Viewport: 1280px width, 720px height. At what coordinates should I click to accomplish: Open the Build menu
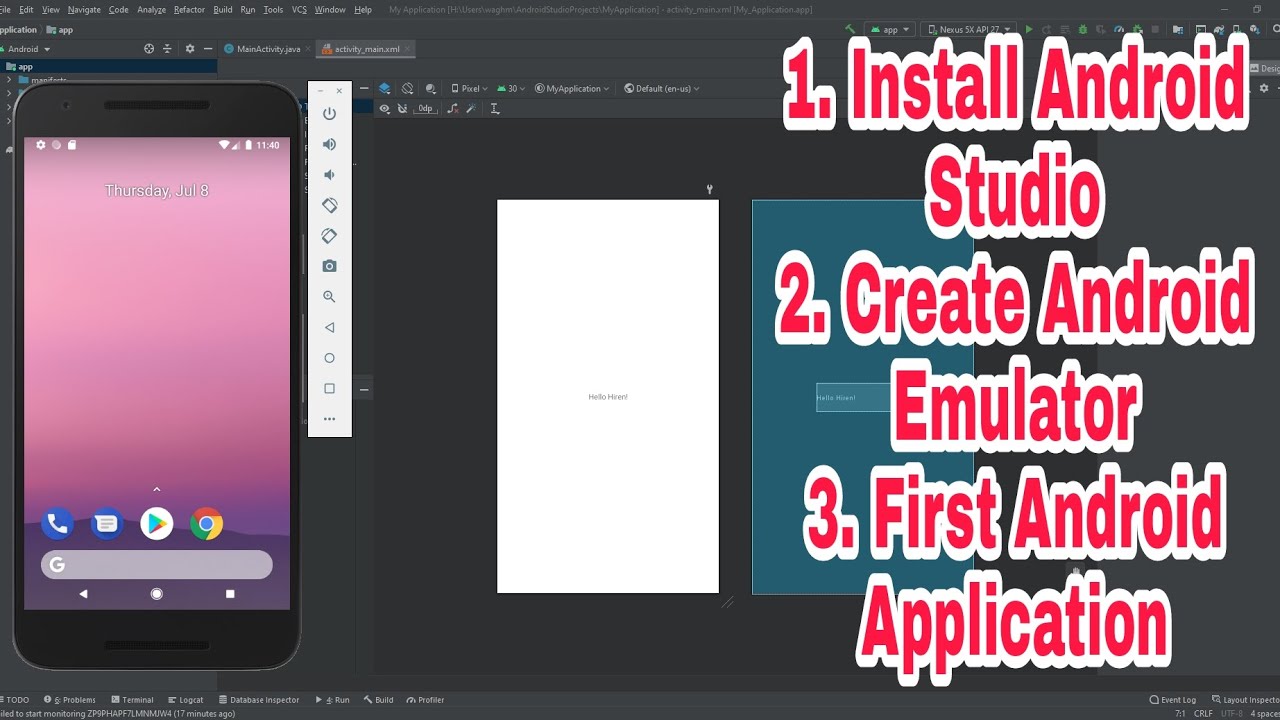click(223, 9)
